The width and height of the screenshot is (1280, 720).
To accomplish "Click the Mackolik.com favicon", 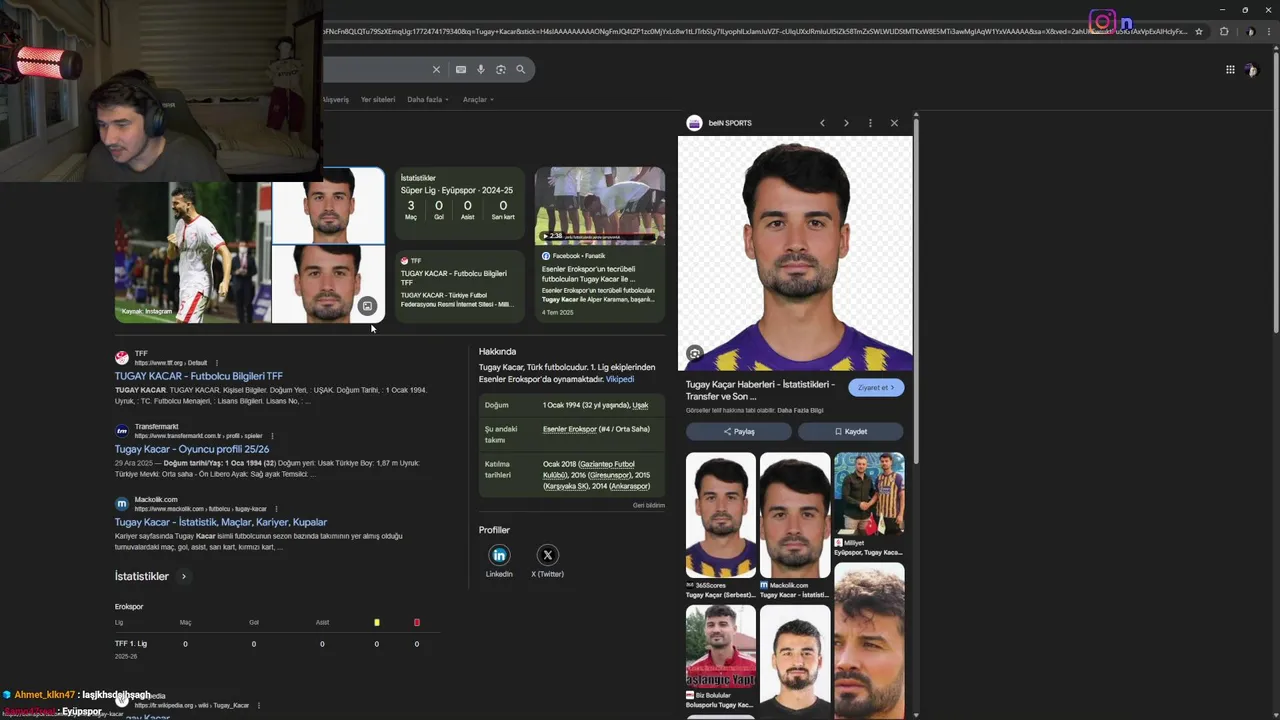I will [x=122, y=504].
